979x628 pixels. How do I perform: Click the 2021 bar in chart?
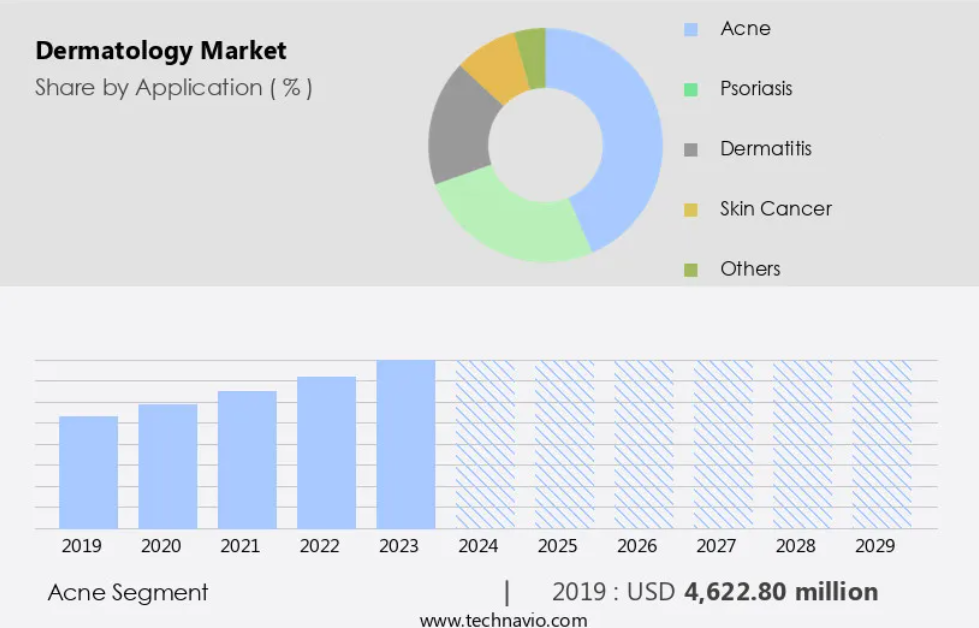coord(247,460)
